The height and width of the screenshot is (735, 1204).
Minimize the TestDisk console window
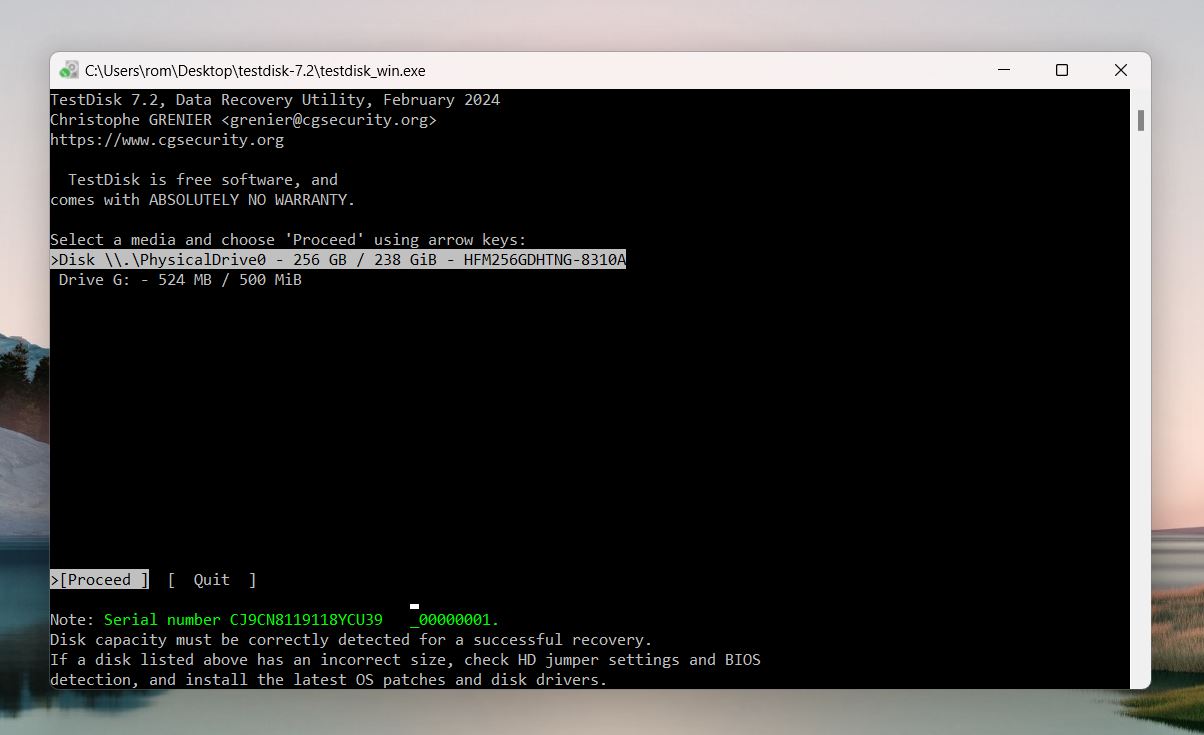point(1003,70)
